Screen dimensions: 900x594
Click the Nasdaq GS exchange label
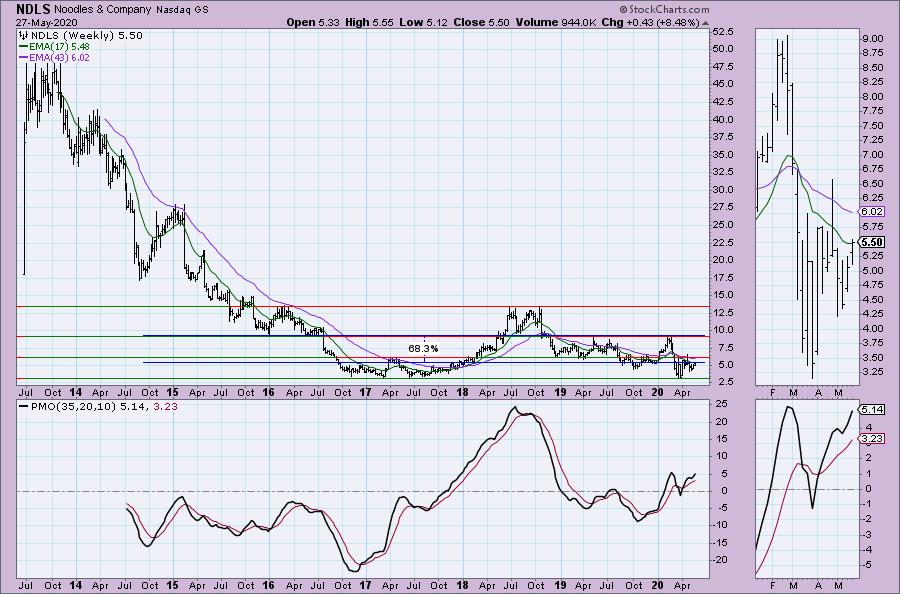point(183,10)
